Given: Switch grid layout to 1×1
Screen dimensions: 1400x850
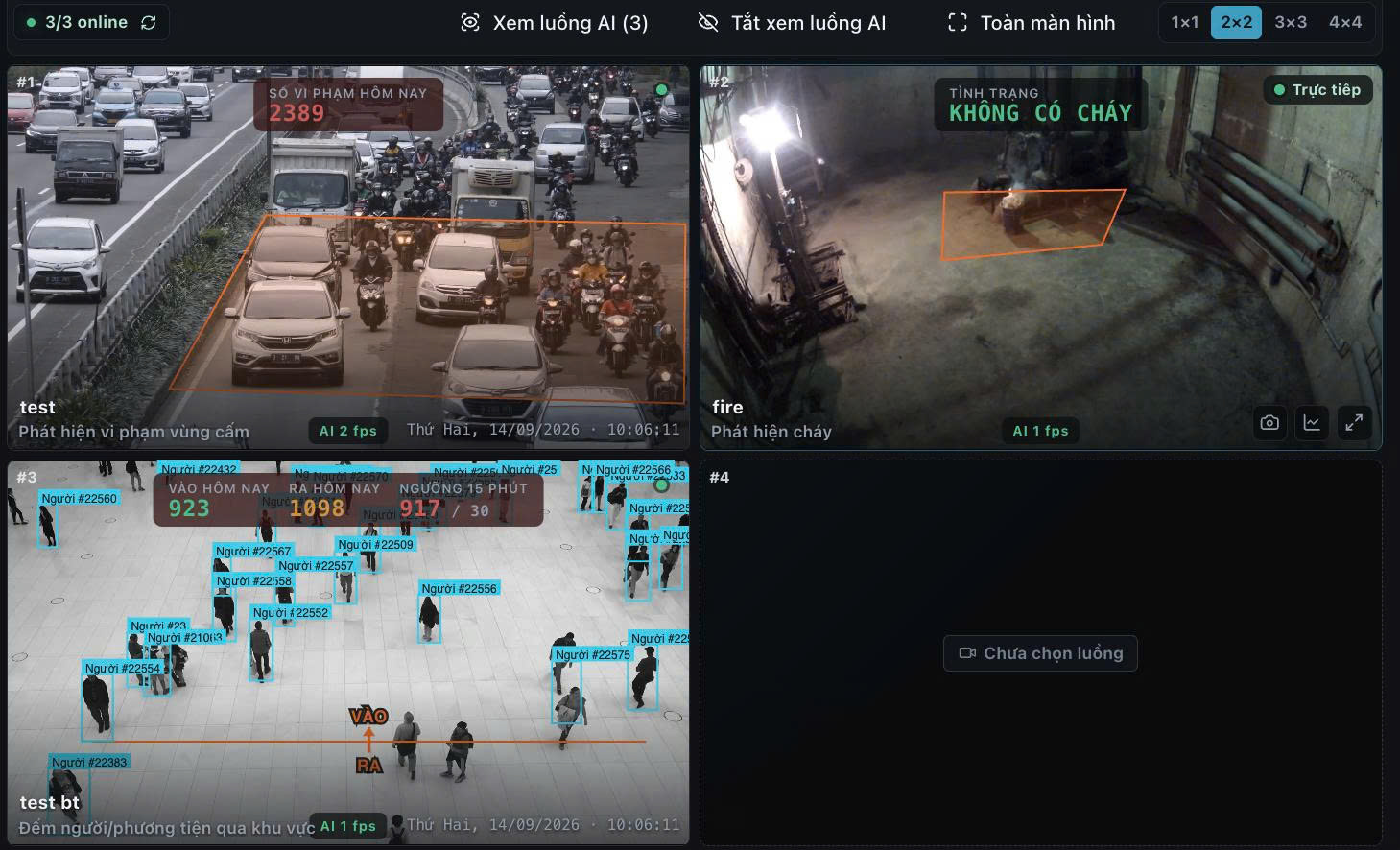Looking at the screenshot, I should pyautogui.click(x=1185, y=22).
